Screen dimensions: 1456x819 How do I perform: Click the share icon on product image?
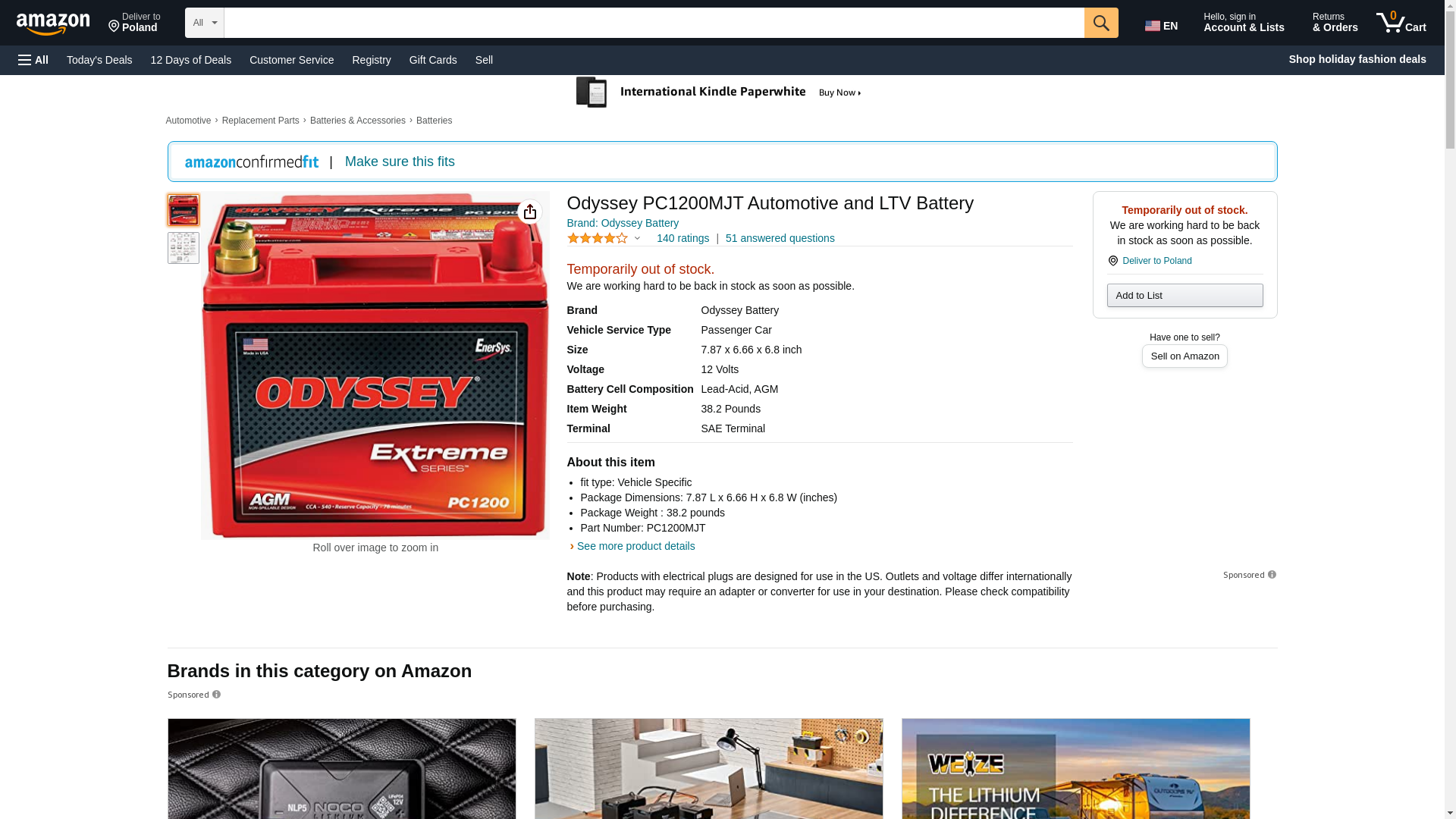point(530,212)
